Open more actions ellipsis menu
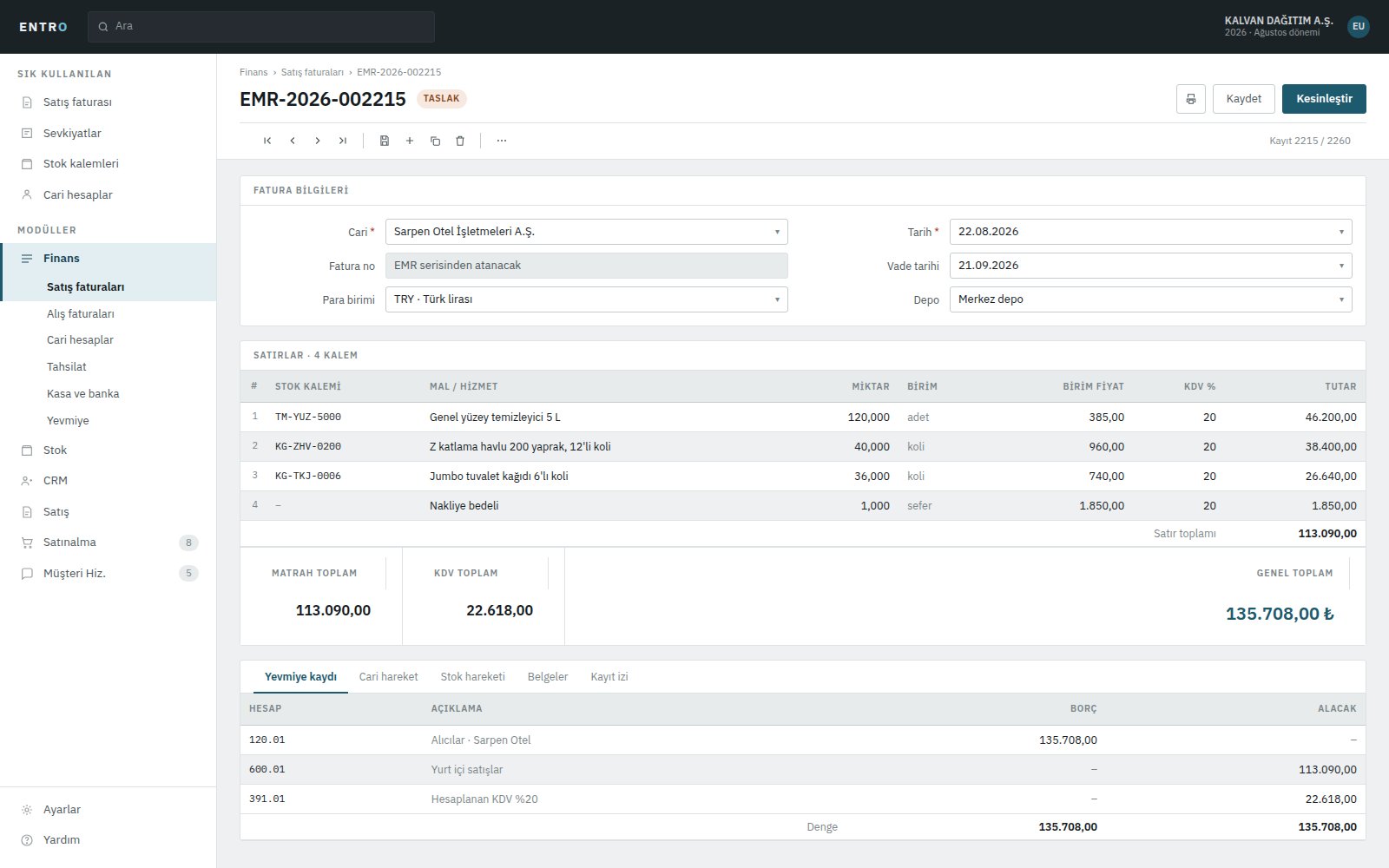Viewport: 1389px width, 868px height. tap(502, 141)
